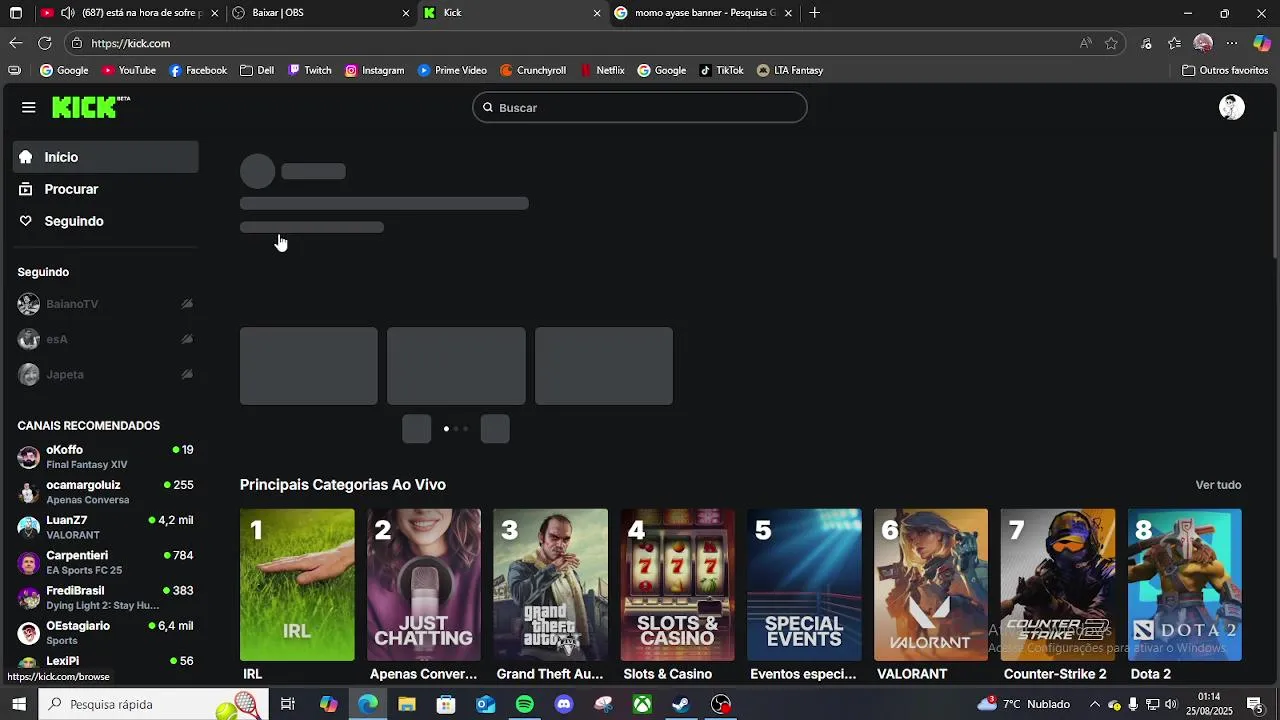
Task: Open the LTA Fantasy bookmark
Action: (x=790, y=70)
